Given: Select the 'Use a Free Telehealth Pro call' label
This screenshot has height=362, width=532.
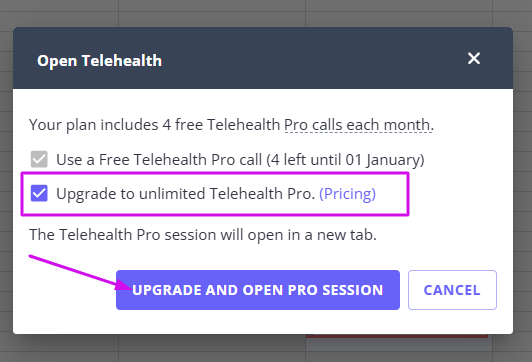Looking at the screenshot, I should click(159, 159).
